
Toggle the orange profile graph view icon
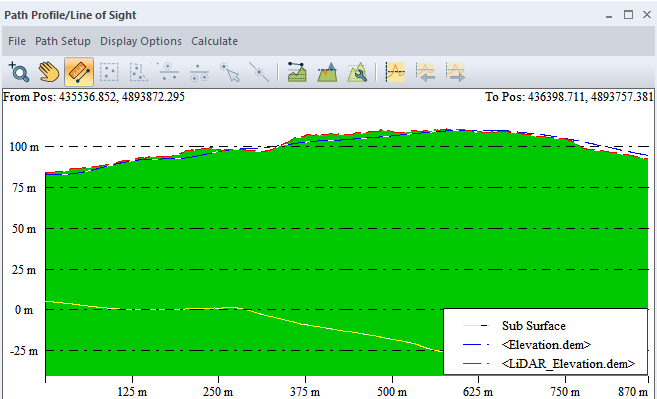click(x=395, y=72)
